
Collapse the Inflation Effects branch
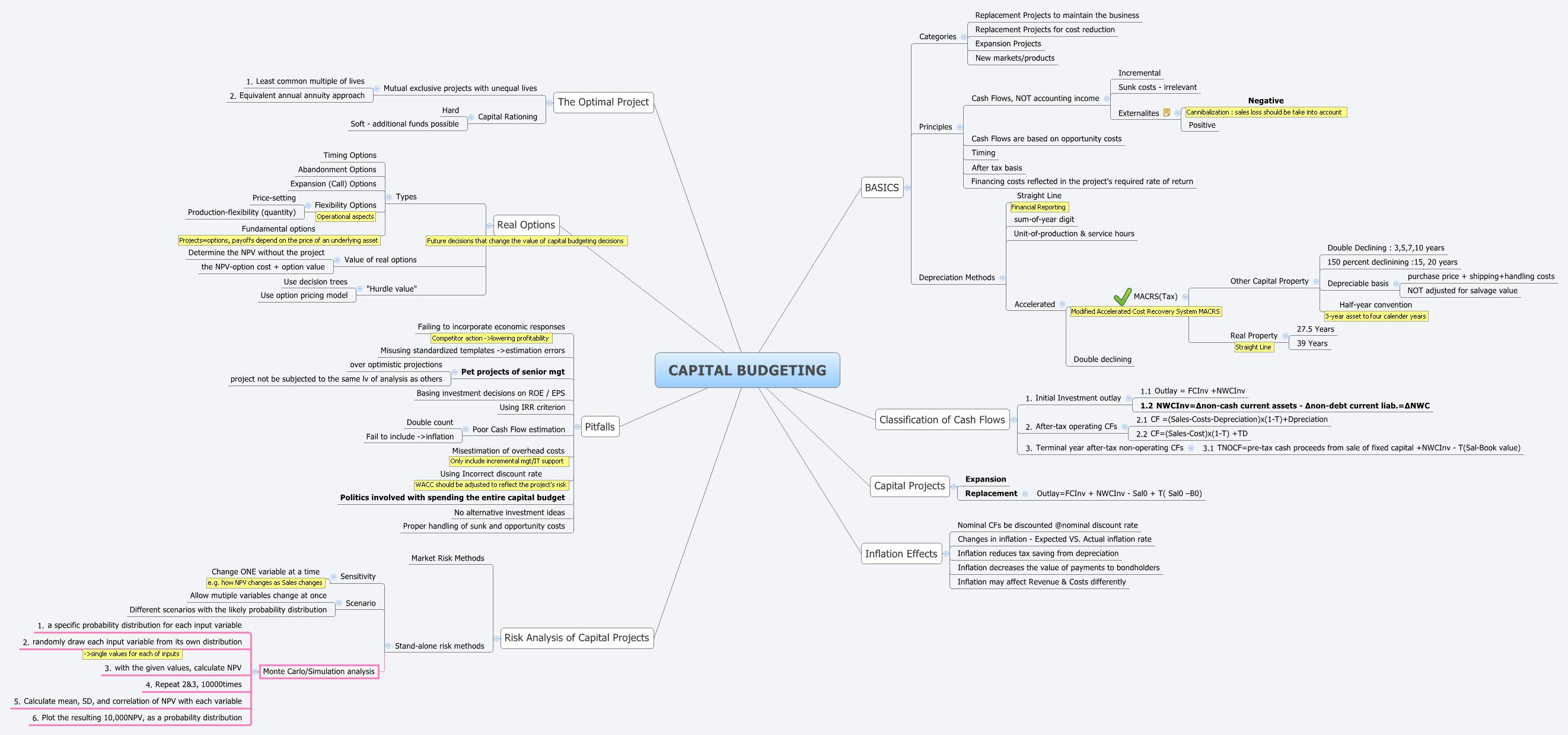point(945,553)
